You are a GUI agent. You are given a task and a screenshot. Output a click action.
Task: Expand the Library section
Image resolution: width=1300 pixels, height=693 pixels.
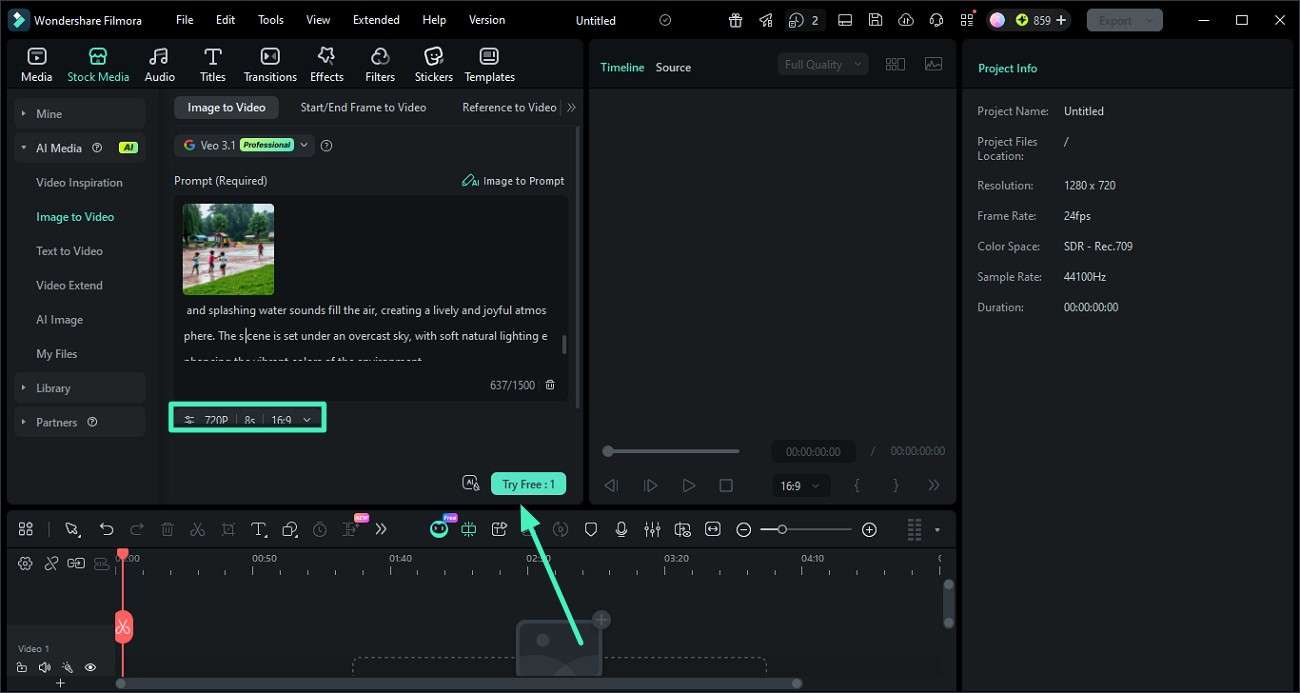pos(80,388)
